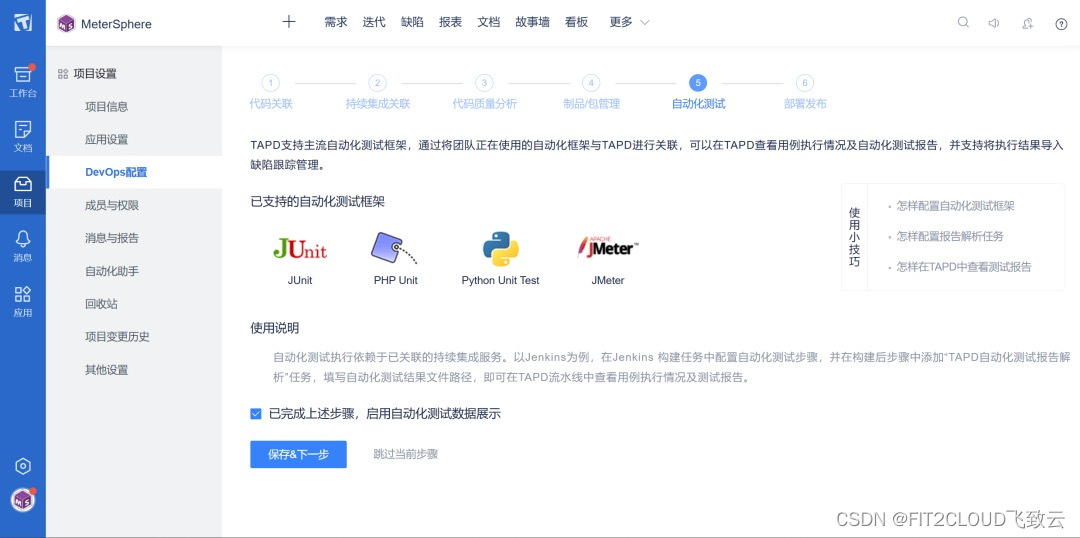The height and width of the screenshot is (538, 1080).
Task: Click the speaker announcement icon
Action: click(x=994, y=23)
